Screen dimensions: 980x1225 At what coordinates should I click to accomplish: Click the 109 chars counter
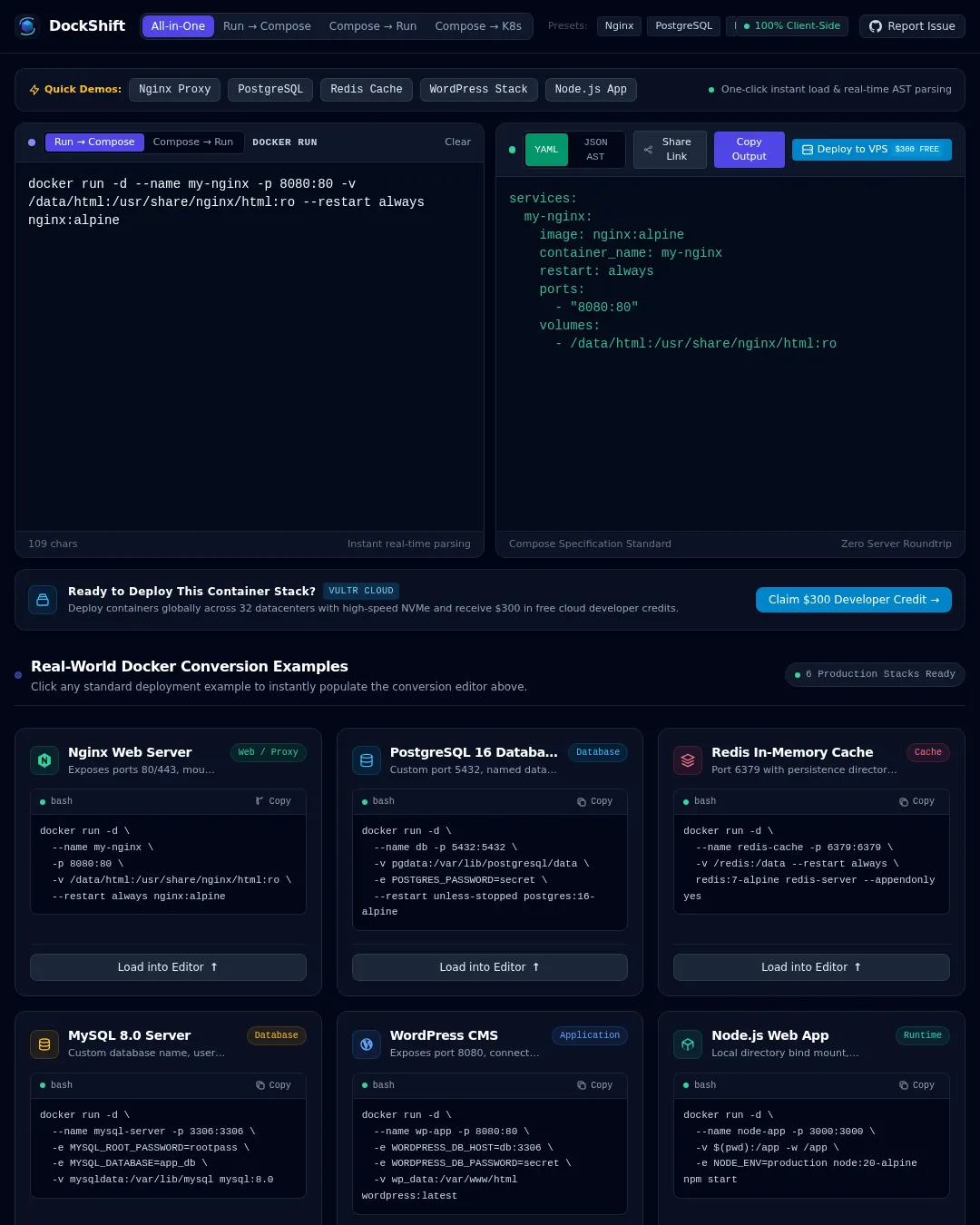[x=53, y=544]
